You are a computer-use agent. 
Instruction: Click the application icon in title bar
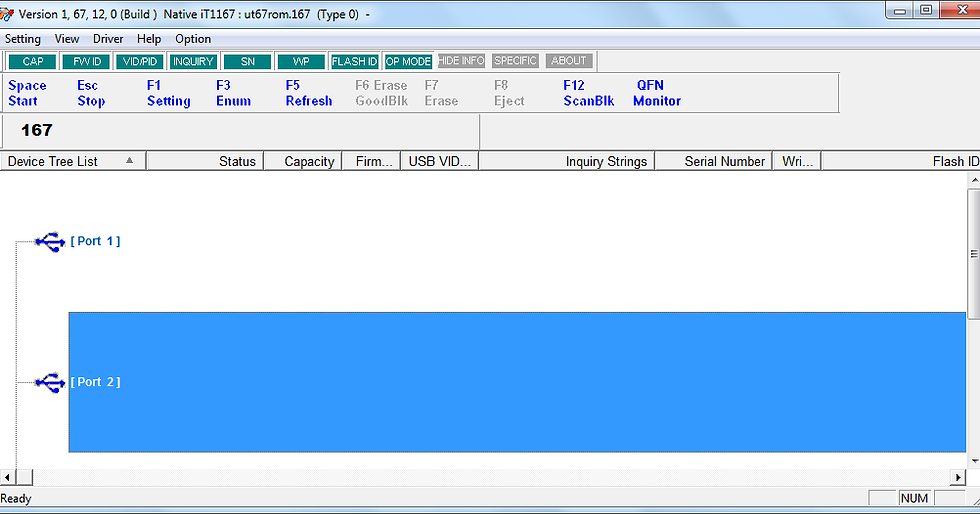pos(7,14)
